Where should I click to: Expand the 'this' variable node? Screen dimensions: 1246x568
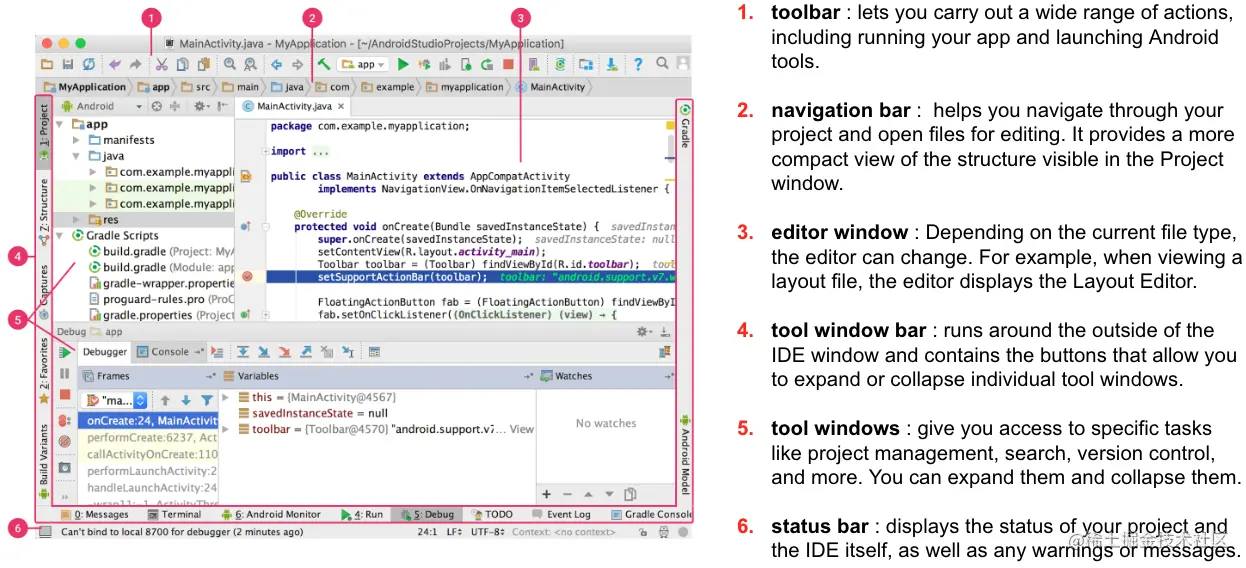coord(225,397)
